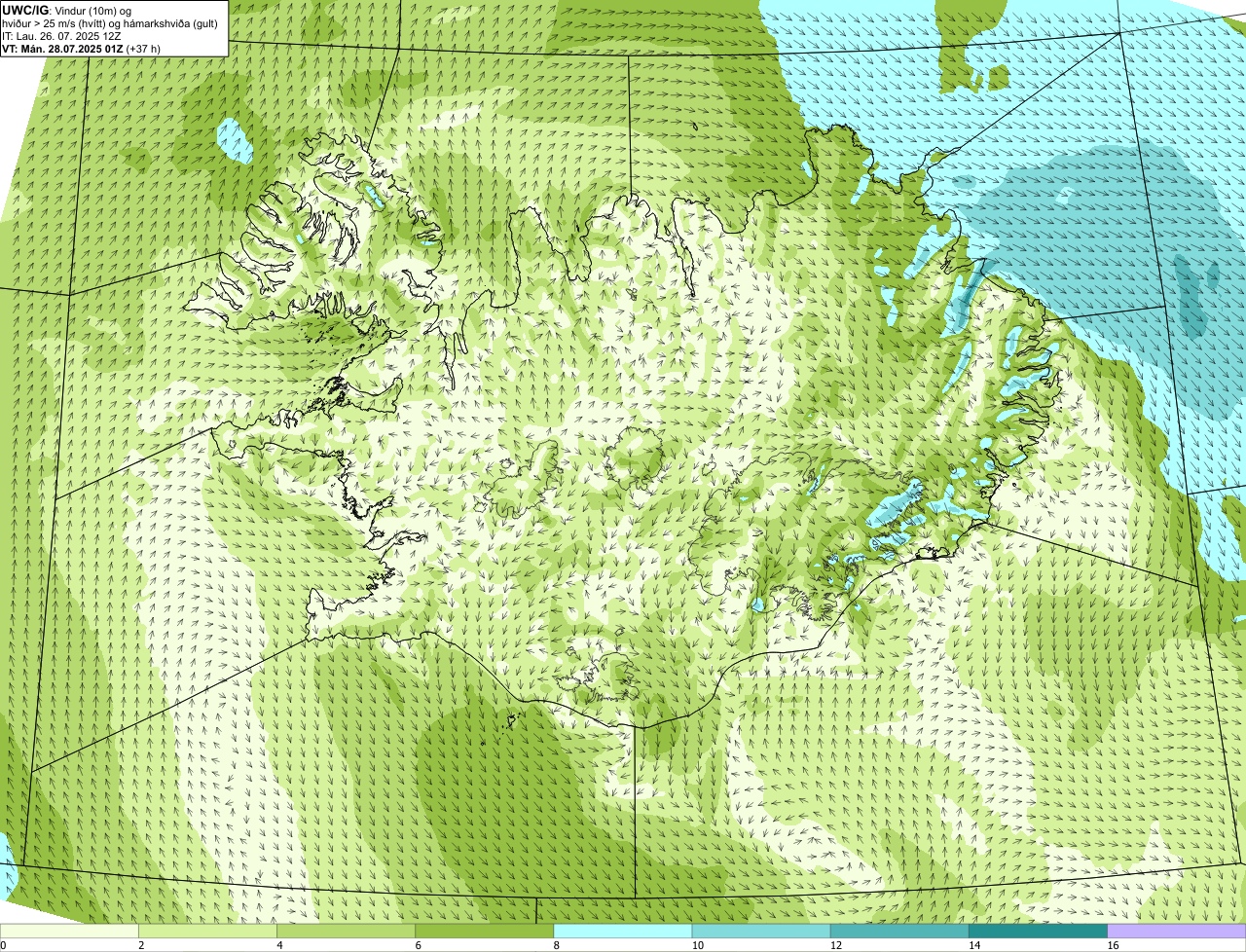Pick the cyan 10–12 m/s legend swatch
The width and height of the screenshot is (1246, 952).
(761, 932)
